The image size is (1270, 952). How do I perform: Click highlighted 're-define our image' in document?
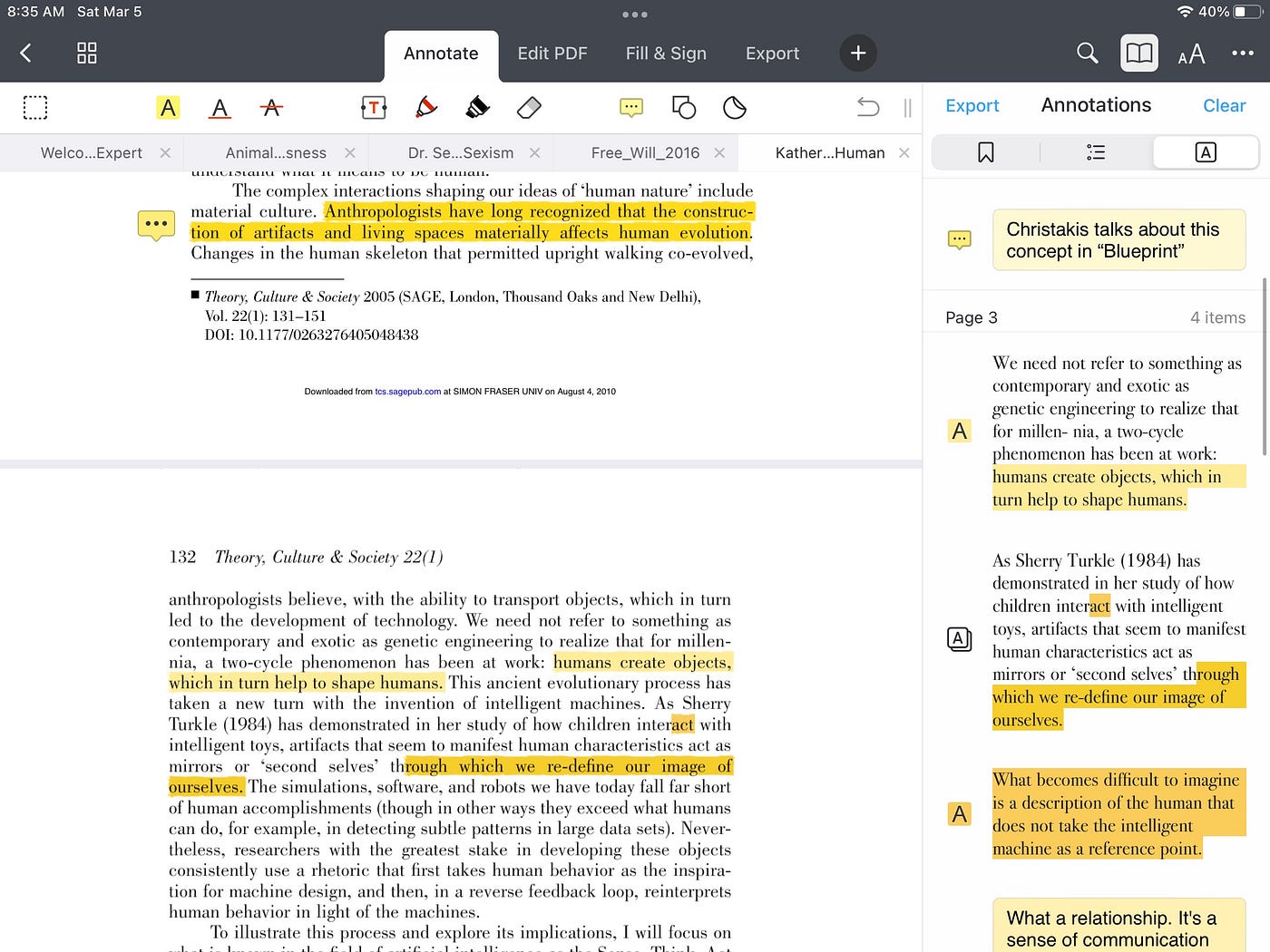pyautogui.click(x=451, y=776)
